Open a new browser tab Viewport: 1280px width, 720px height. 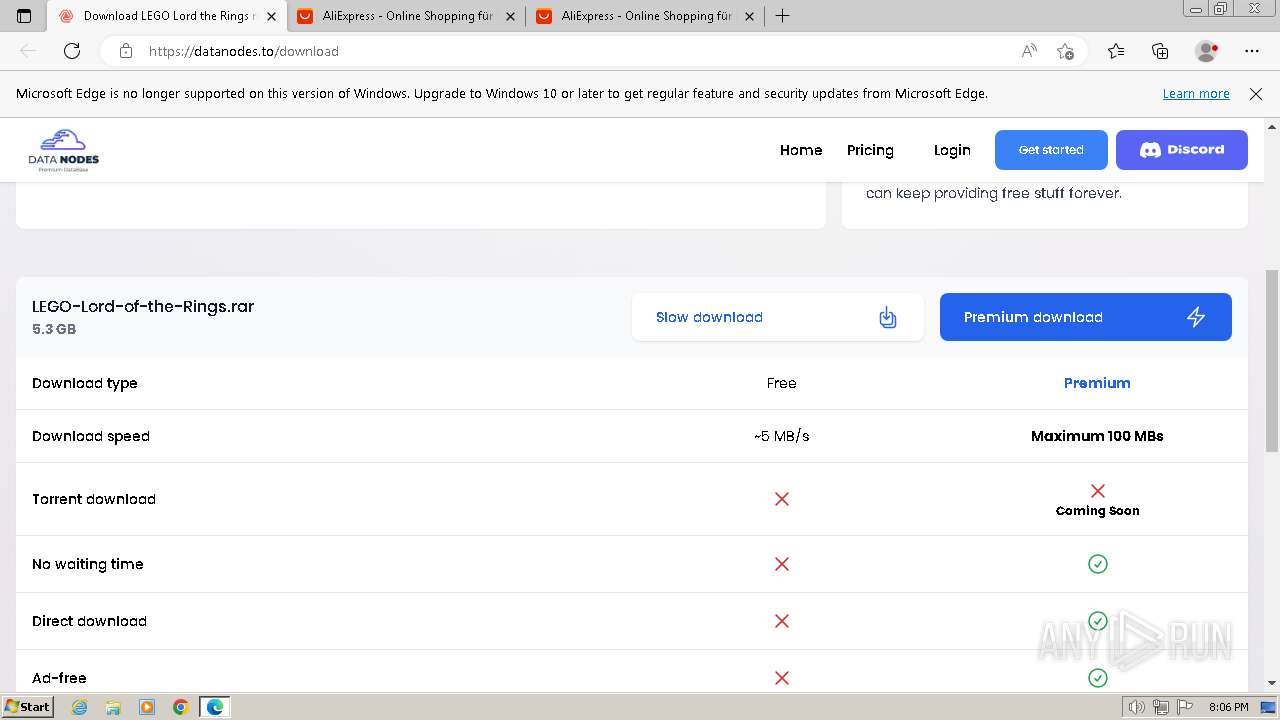(x=783, y=16)
